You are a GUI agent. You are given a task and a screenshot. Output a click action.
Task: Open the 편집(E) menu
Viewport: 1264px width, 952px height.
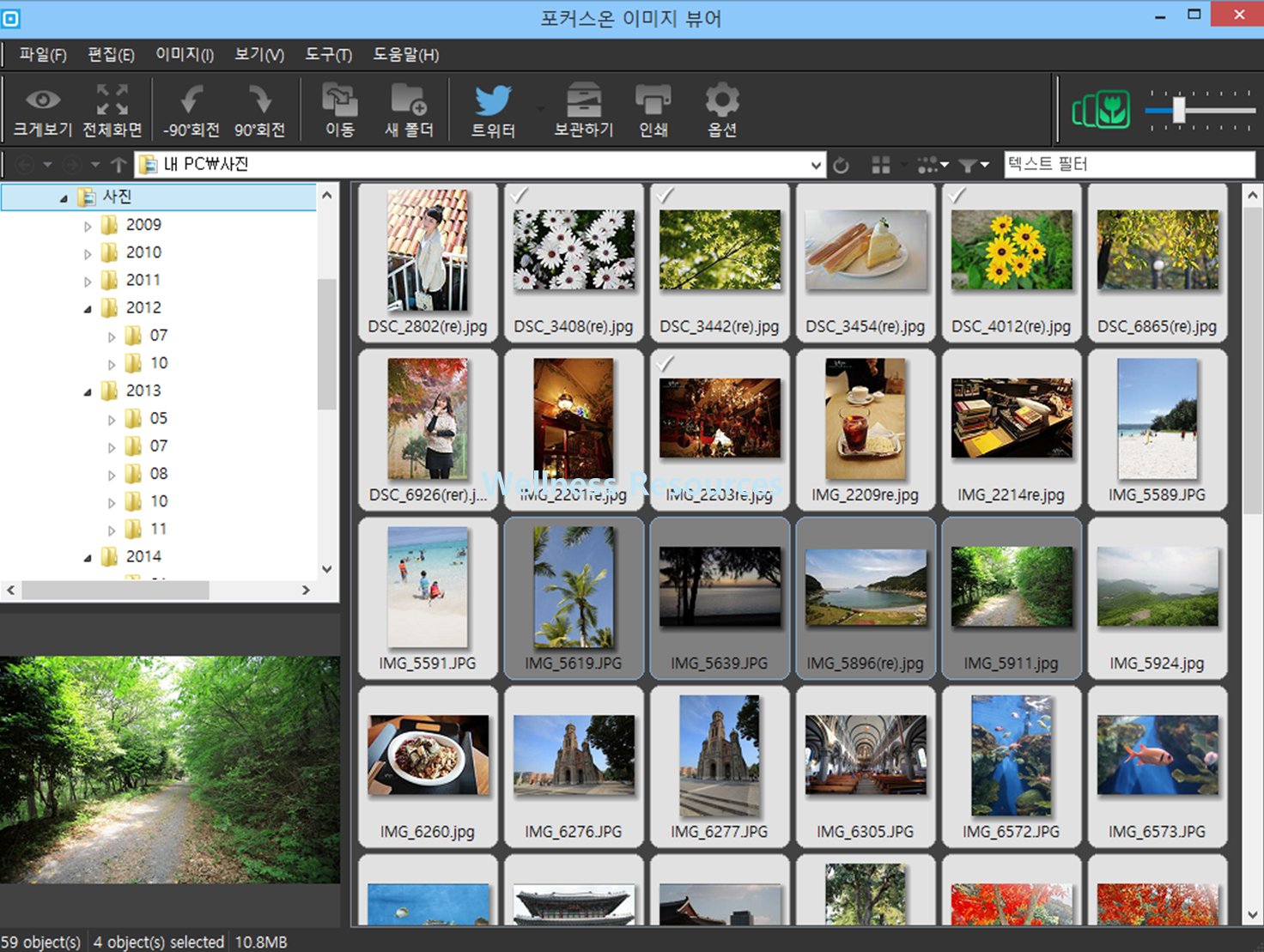click(x=112, y=55)
